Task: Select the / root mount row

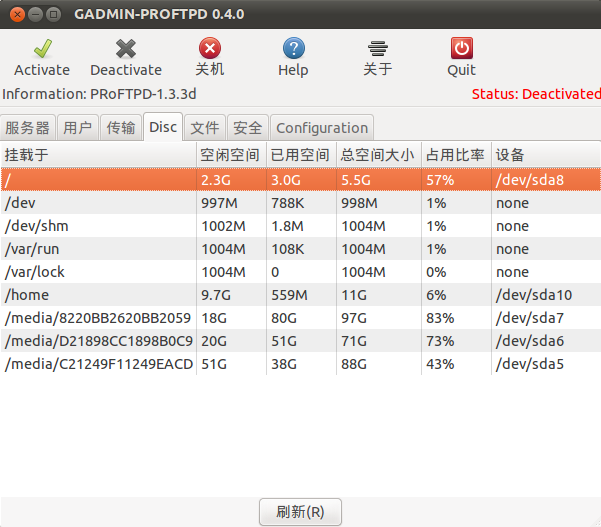Action: point(300,180)
